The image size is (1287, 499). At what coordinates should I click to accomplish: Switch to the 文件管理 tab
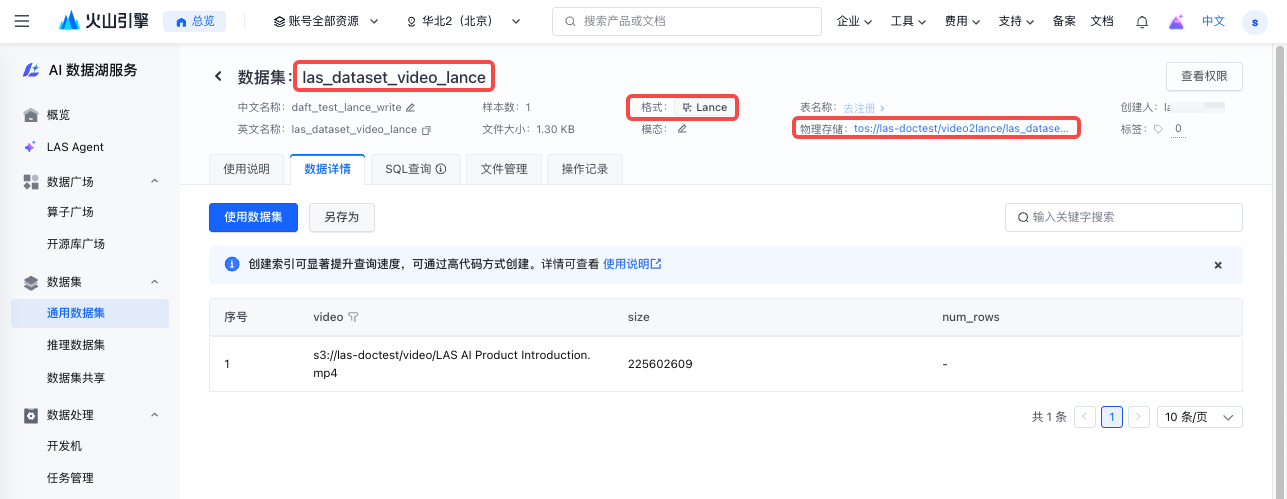503,169
